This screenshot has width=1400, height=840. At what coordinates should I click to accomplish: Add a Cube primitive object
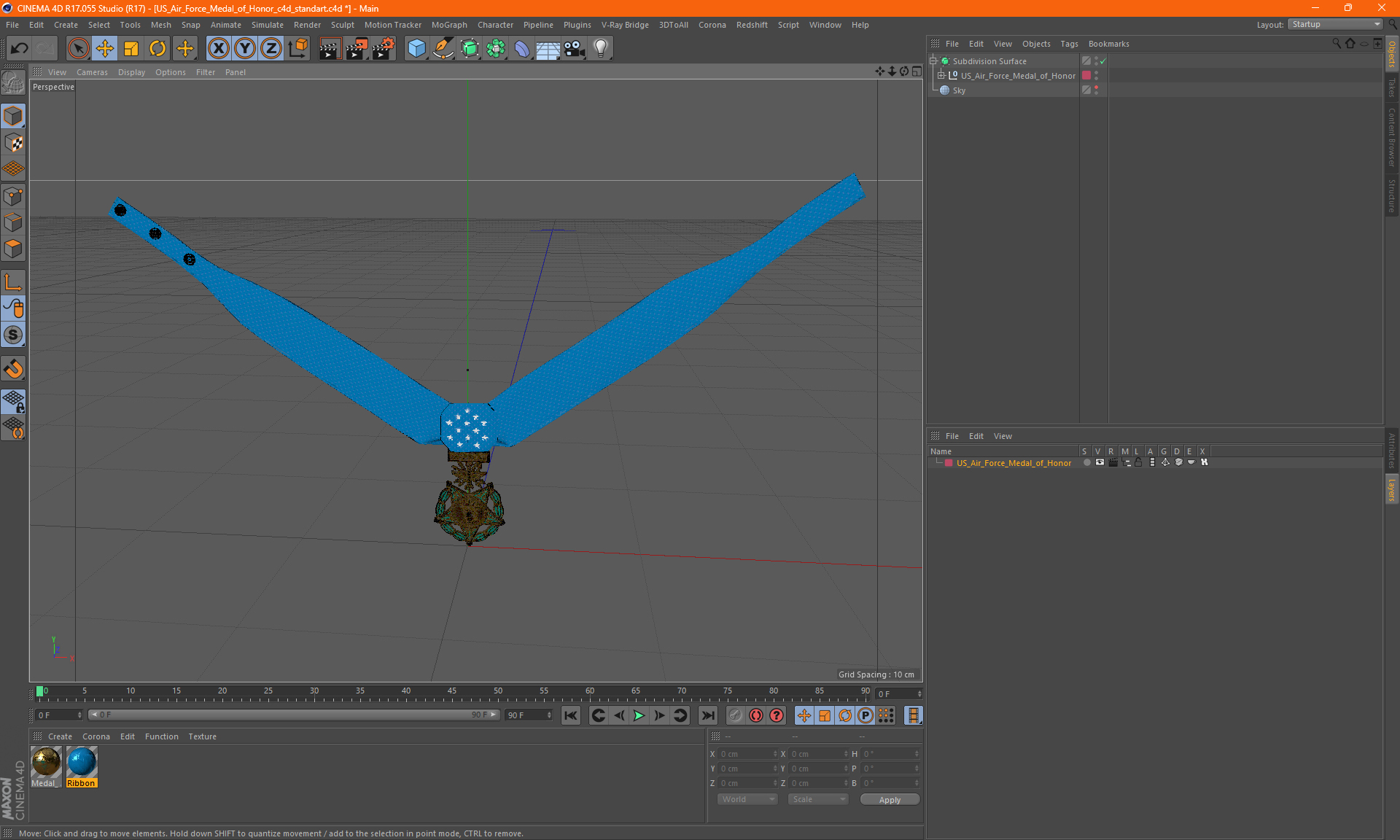pyautogui.click(x=416, y=49)
